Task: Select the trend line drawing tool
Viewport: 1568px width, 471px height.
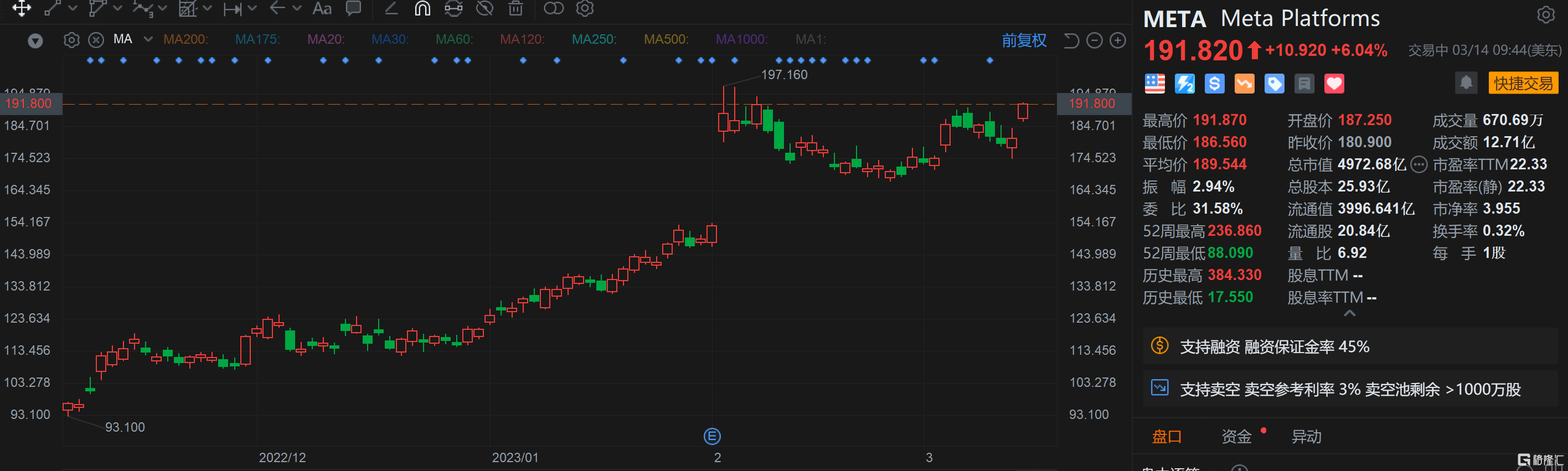Action: [x=53, y=8]
